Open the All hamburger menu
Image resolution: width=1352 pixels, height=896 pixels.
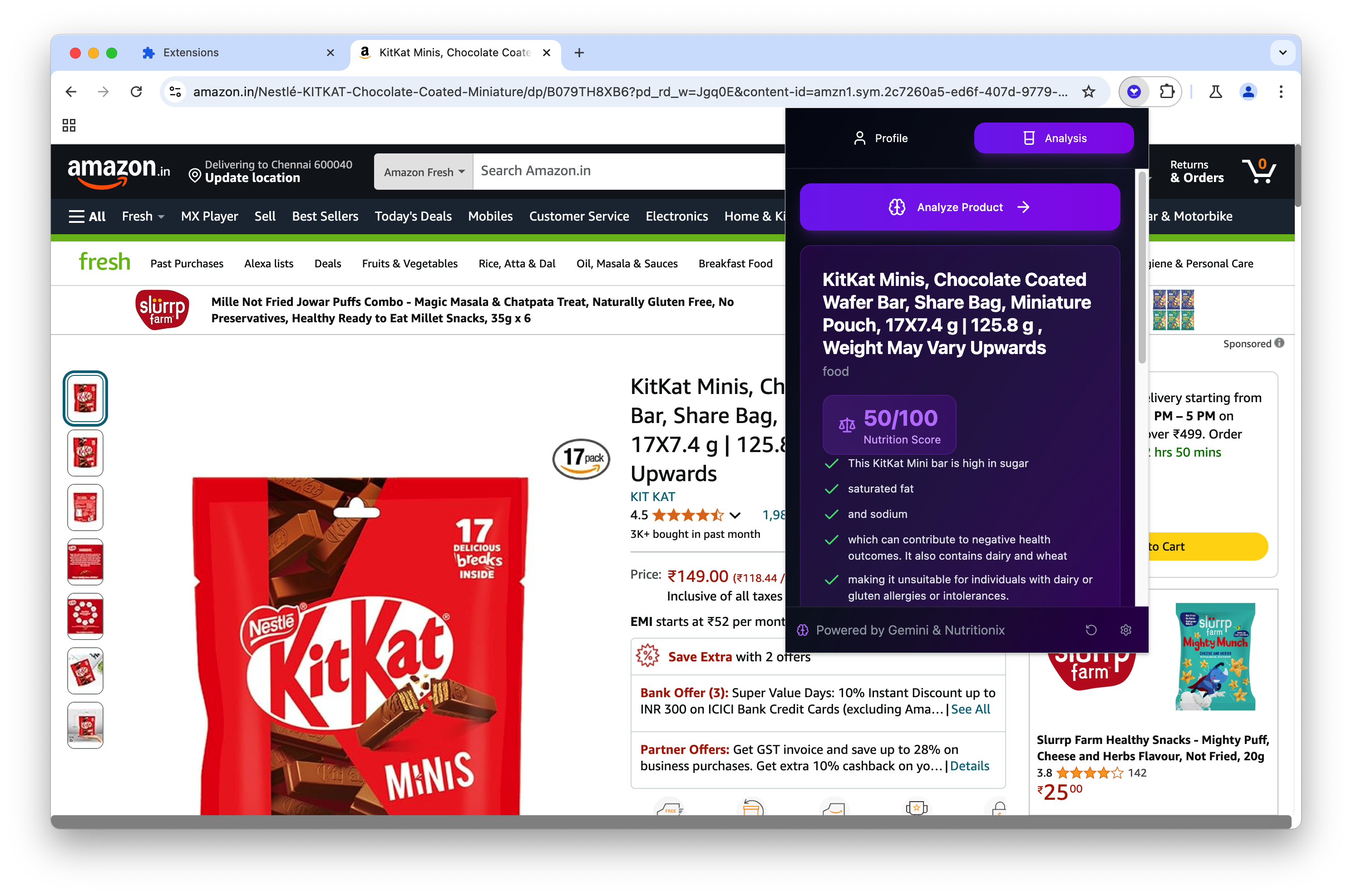click(x=87, y=216)
